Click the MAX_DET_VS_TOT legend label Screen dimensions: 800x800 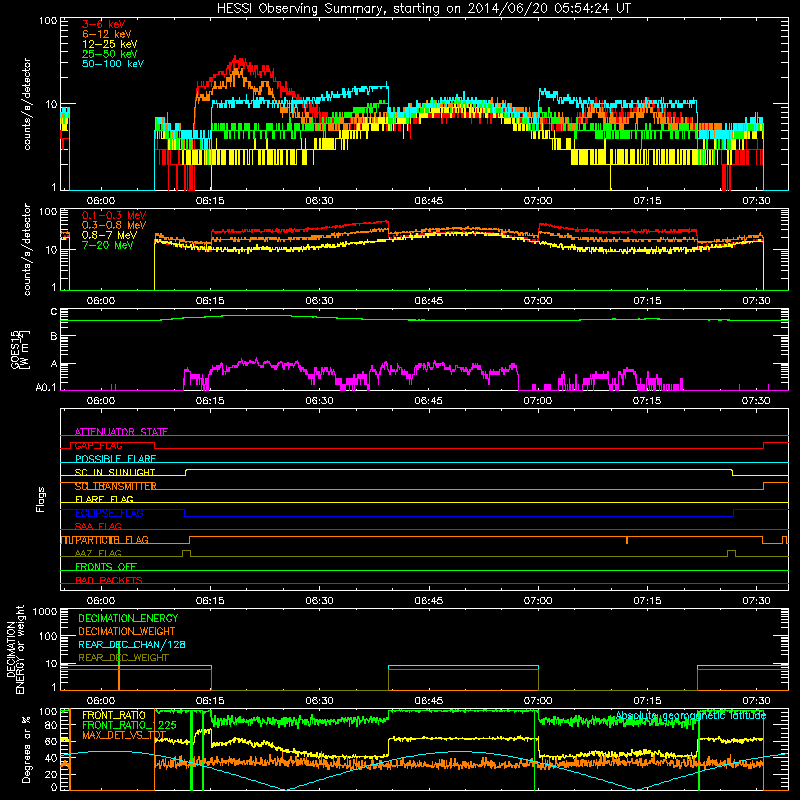pos(124,735)
